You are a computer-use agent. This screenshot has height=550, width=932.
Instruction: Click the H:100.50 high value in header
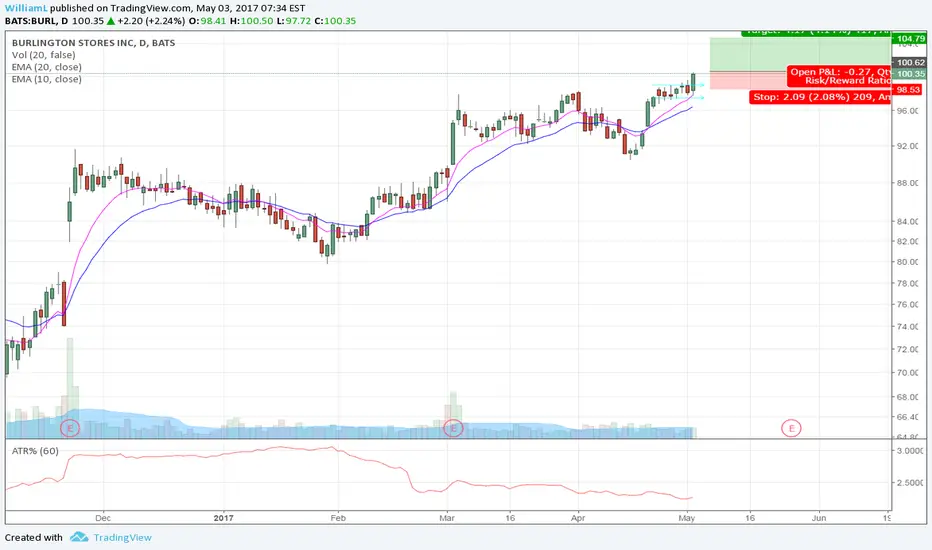[x=251, y=21]
